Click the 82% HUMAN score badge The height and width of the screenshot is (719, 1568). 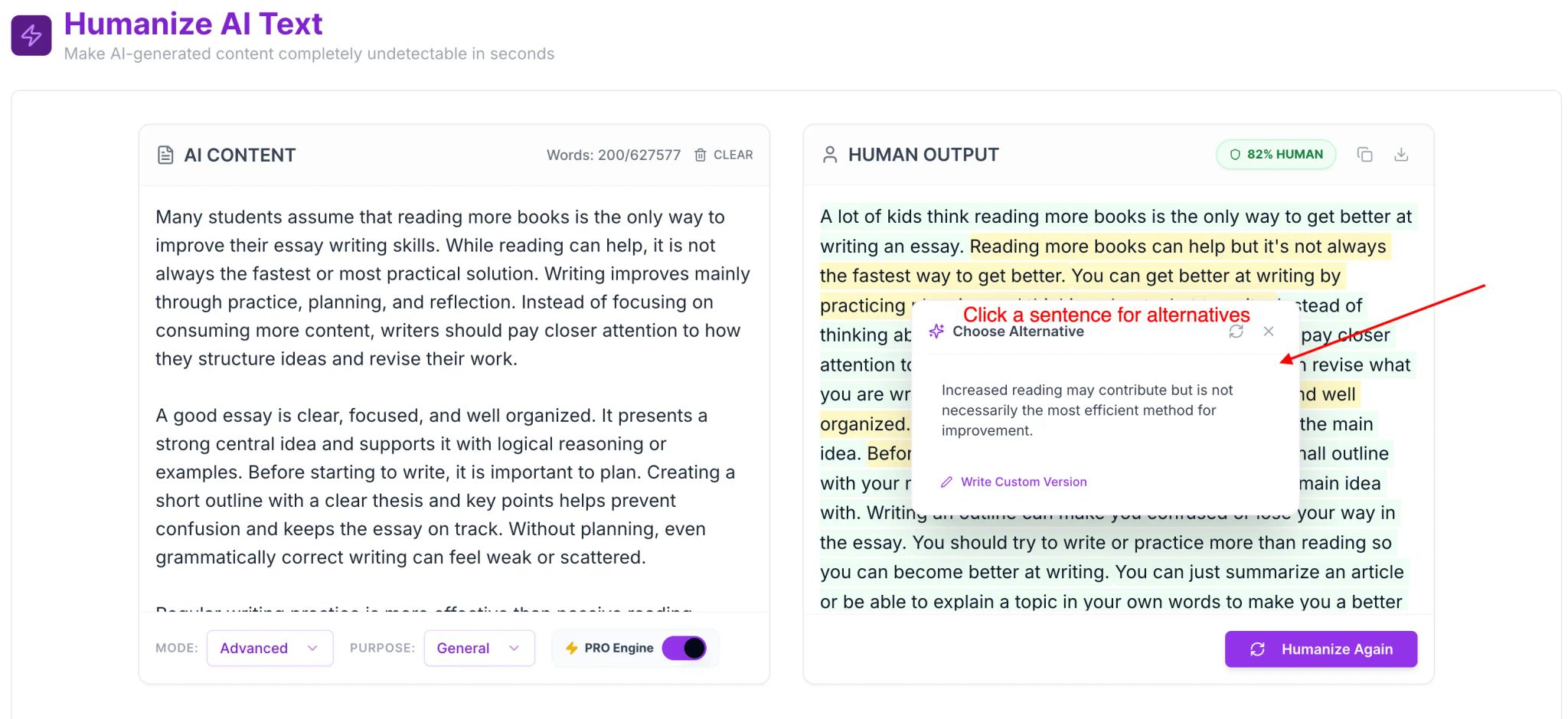coord(1276,155)
